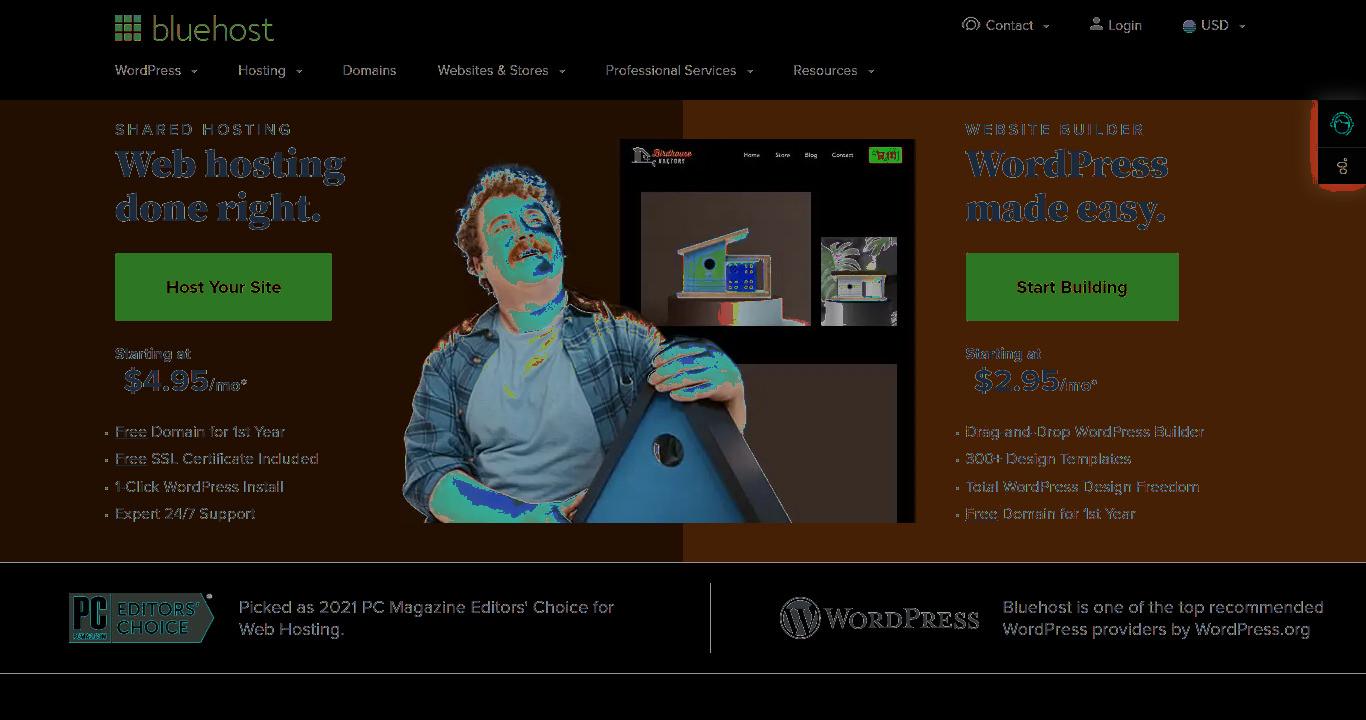
Task: Click the Start Building button
Action: [1072, 287]
